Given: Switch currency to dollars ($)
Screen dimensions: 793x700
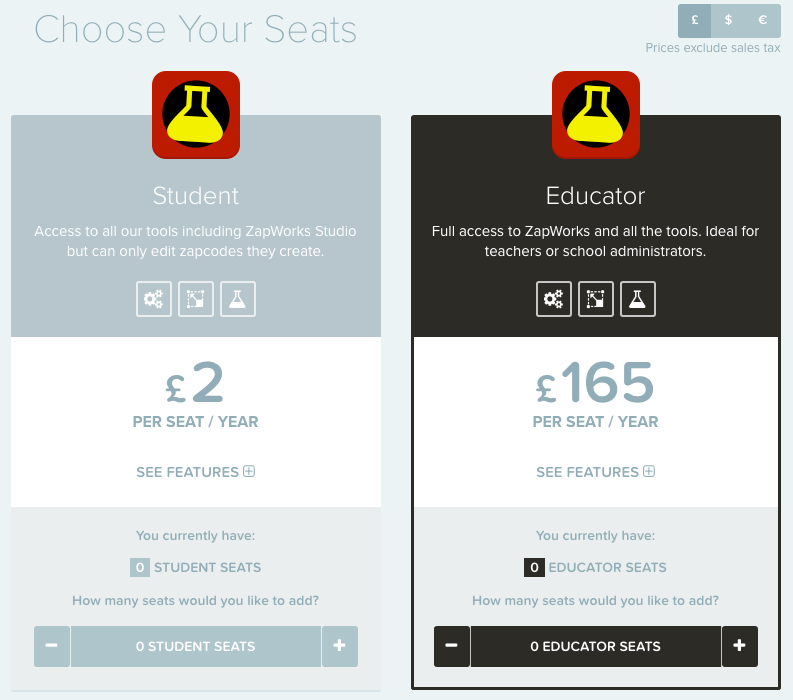Looking at the screenshot, I should pyautogui.click(x=728, y=21).
